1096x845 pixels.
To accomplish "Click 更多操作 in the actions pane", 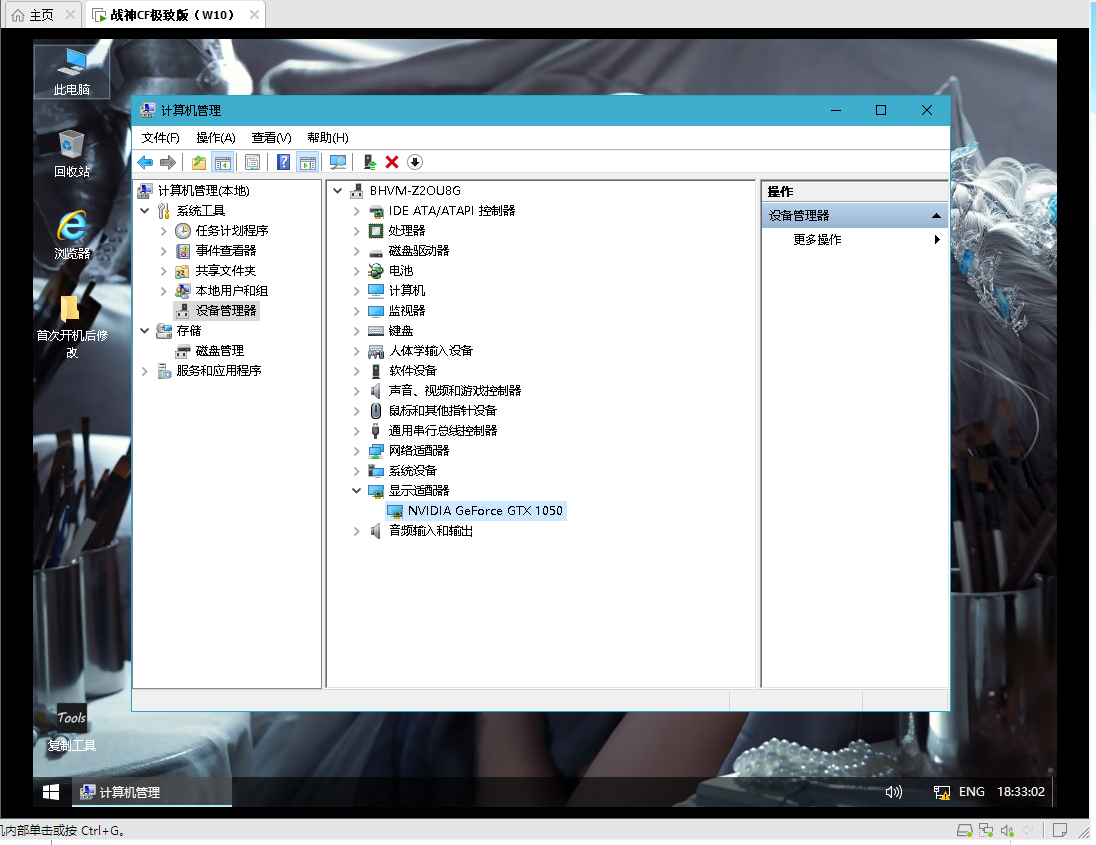I will (817, 240).
